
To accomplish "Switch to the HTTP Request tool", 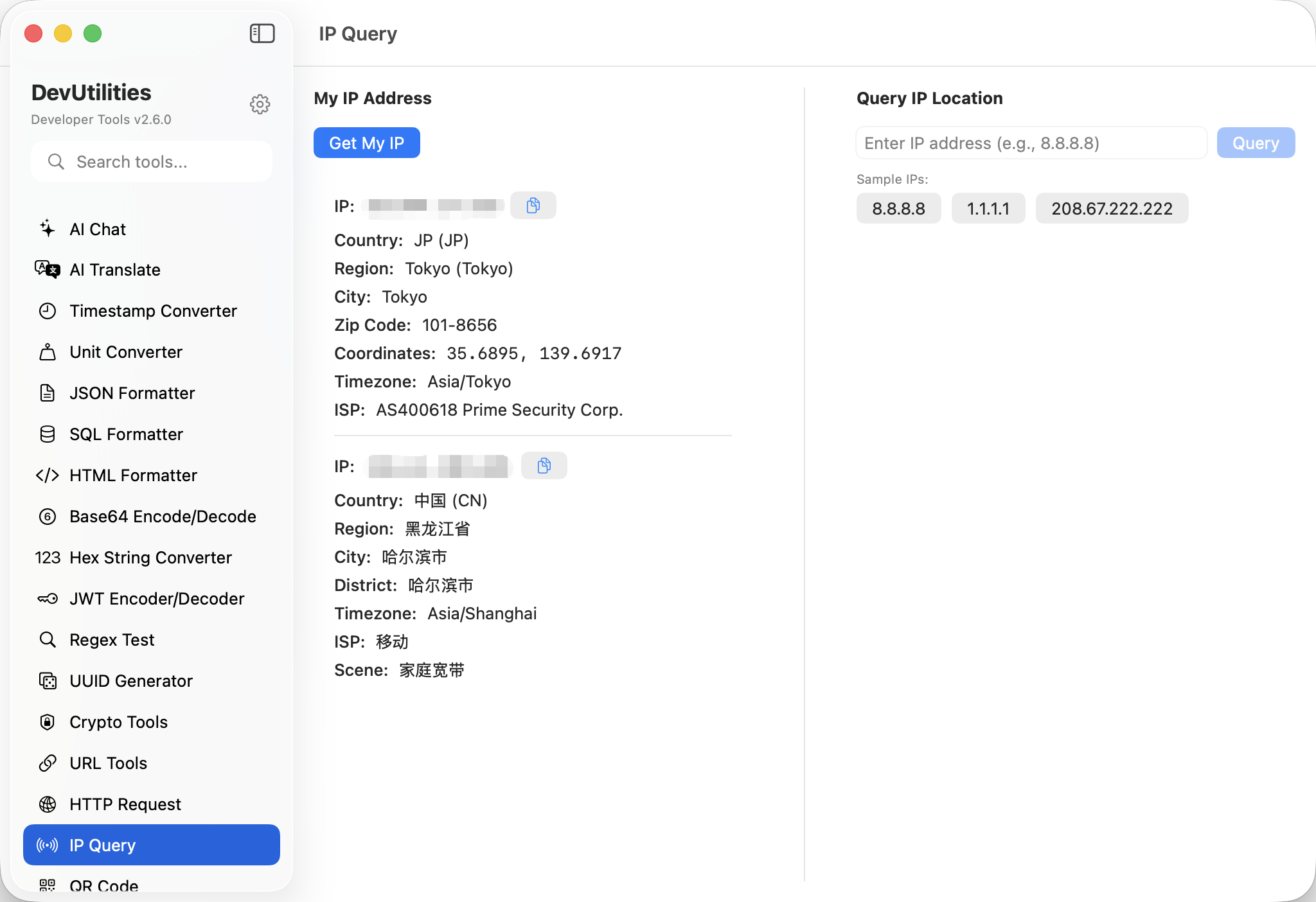I will [x=125, y=804].
